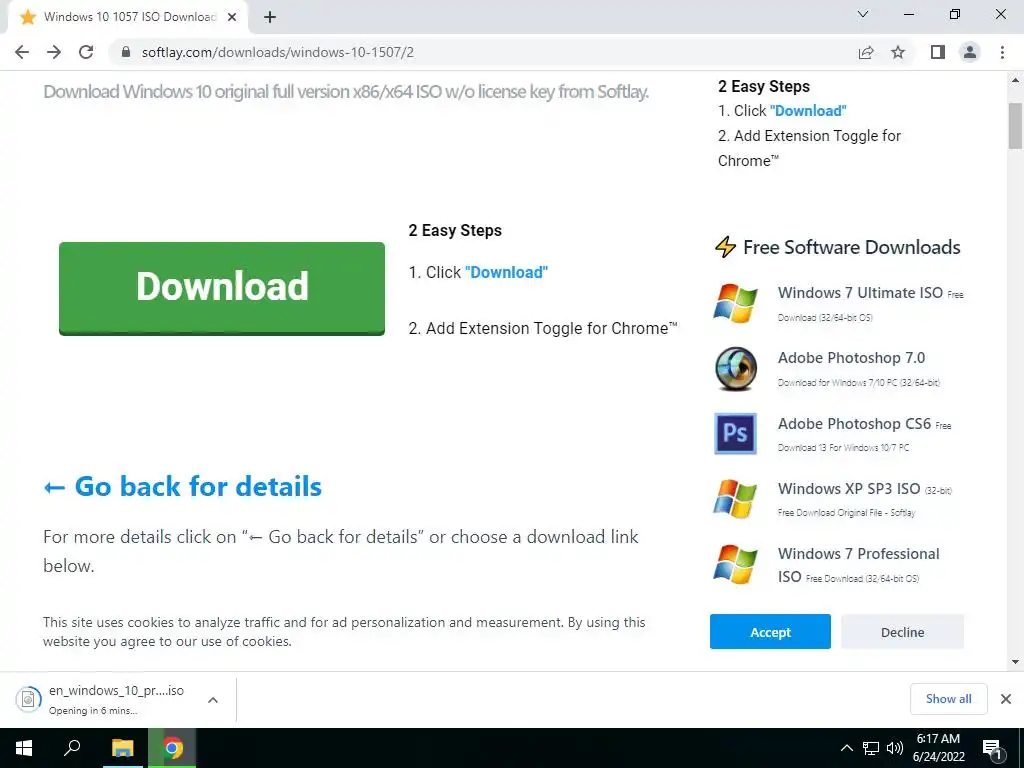Open the Windows XP SP3 ISO link
Screen dimensions: 1024x768
[849, 488]
